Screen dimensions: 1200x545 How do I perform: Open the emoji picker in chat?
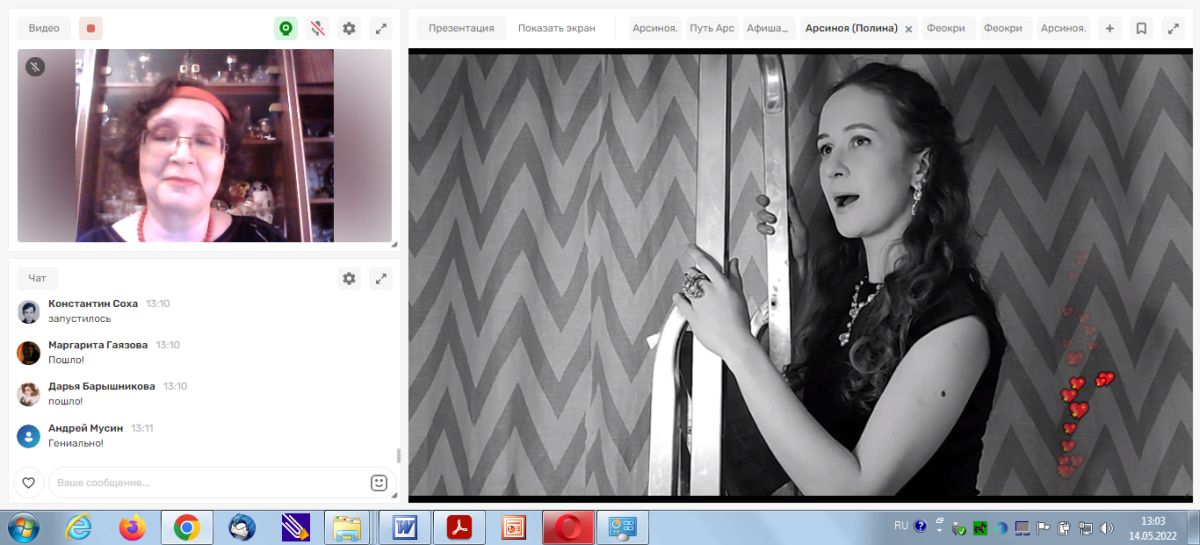pyautogui.click(x=379, y=483)
